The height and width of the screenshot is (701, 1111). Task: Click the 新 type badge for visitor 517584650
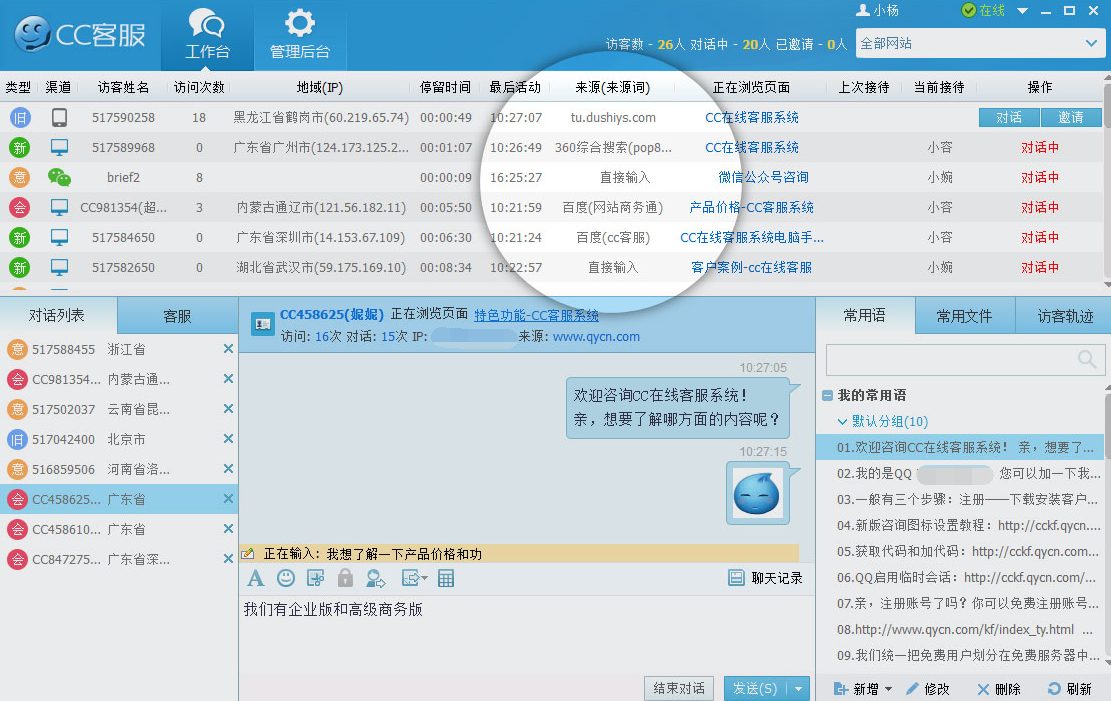coord(20,237)
